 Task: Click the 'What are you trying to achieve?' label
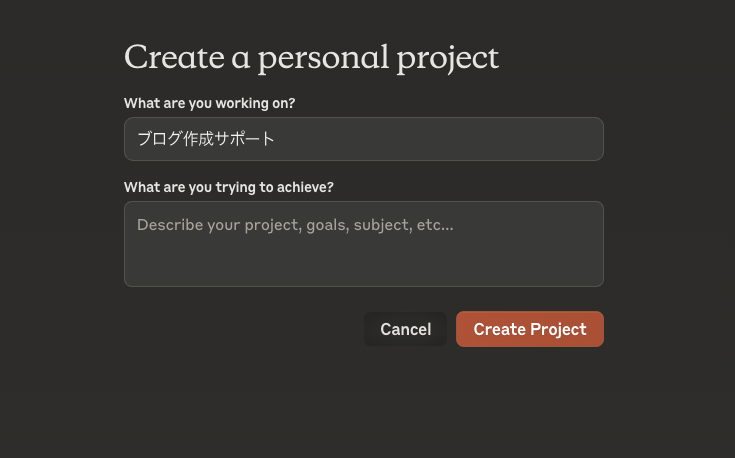228,187
